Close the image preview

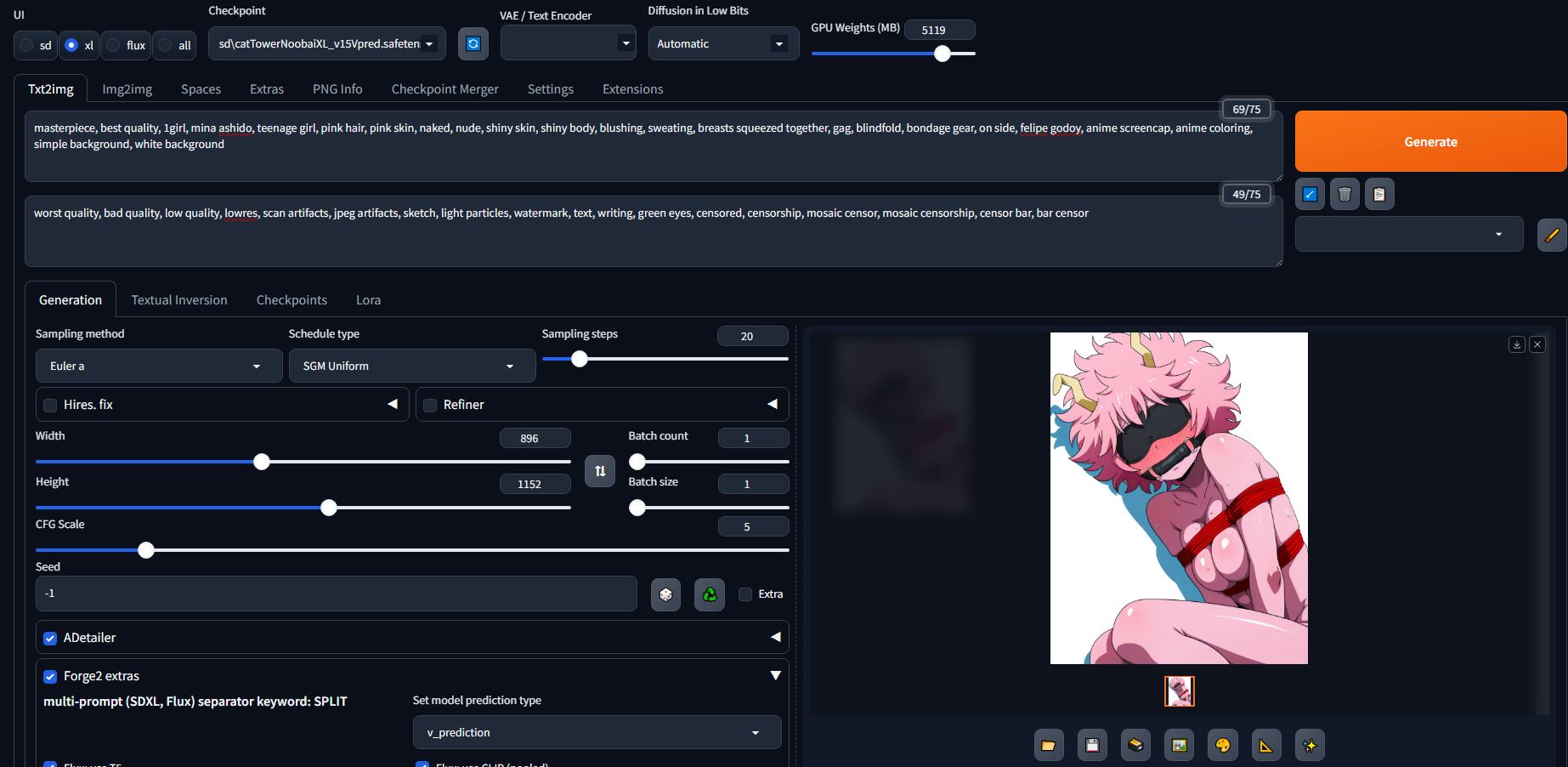1537,344
